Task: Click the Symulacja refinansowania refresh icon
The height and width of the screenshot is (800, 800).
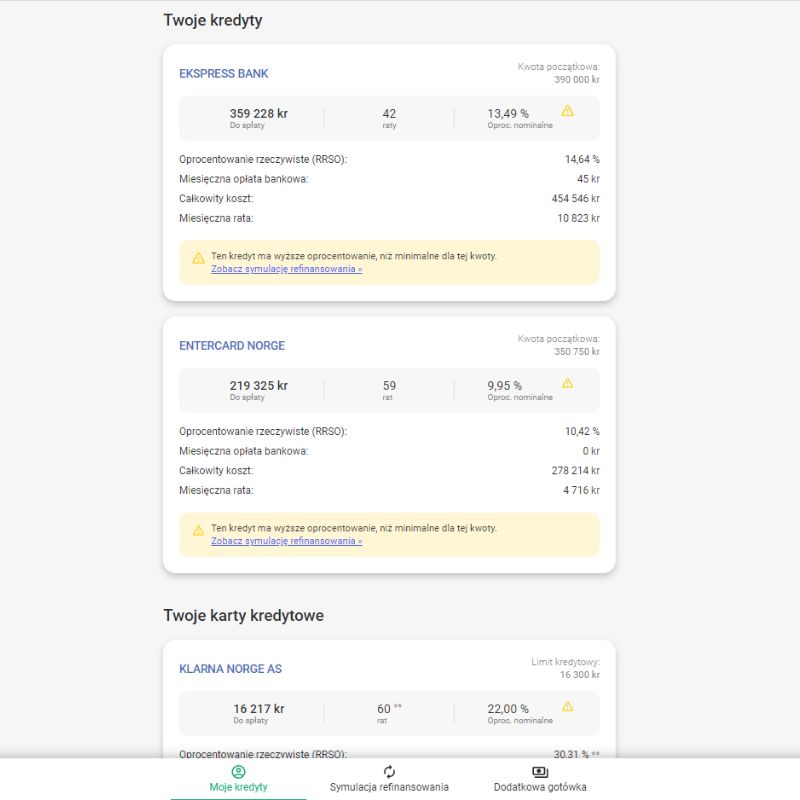Action: (x=389, y=772)
